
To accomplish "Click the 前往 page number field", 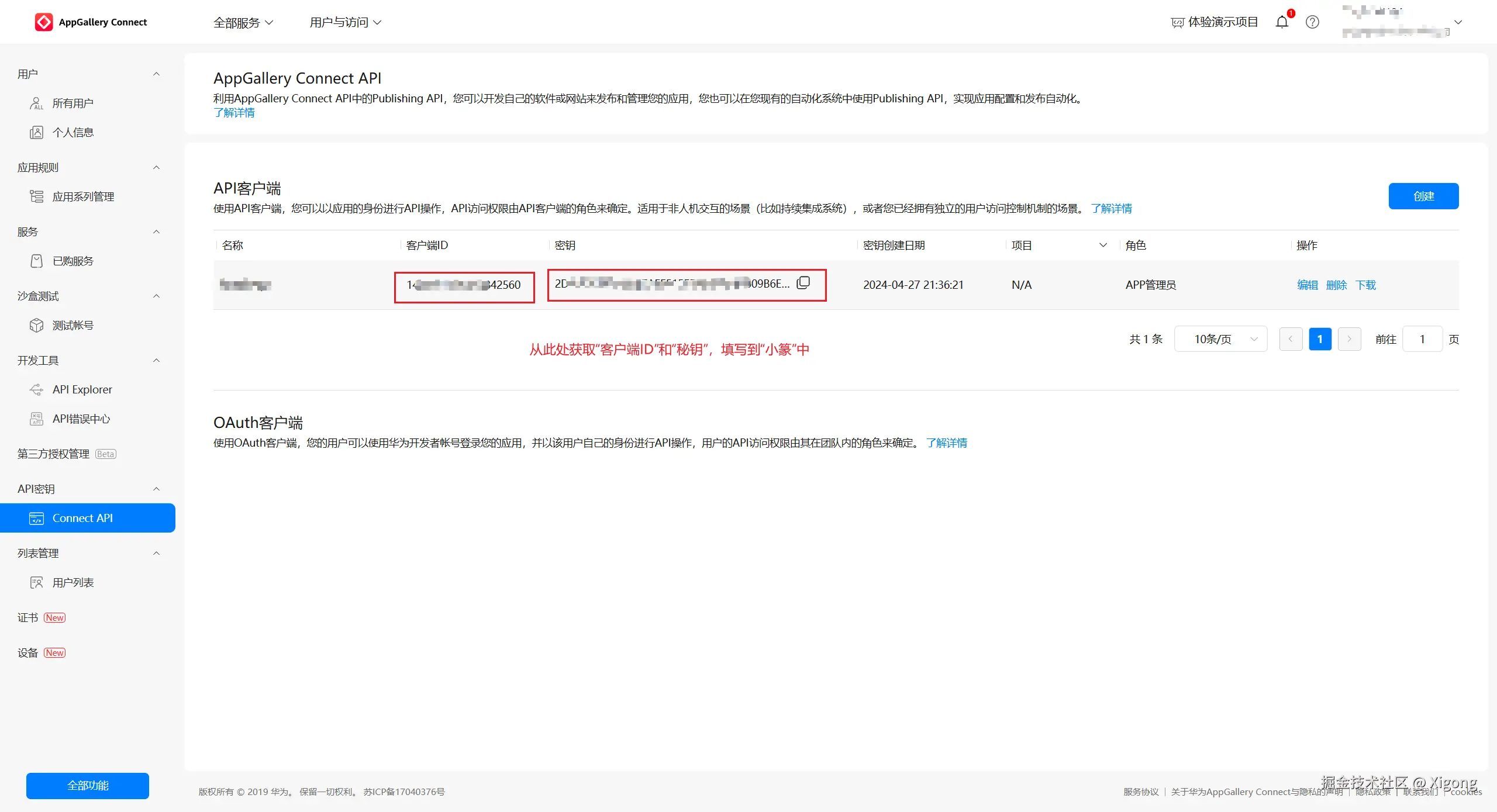I will (1422, 339).
